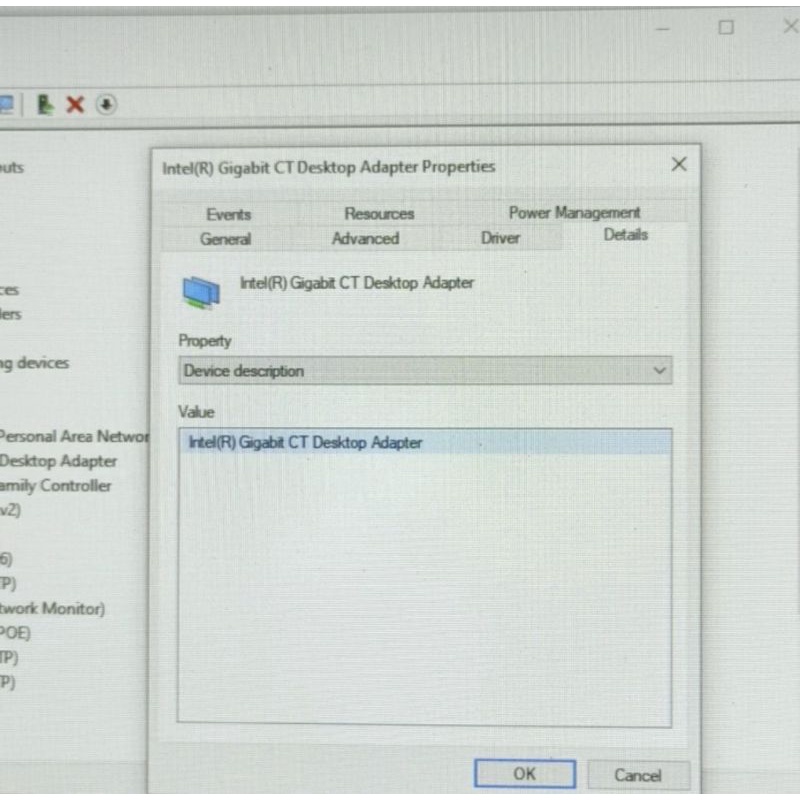Minimize the Device Manager window
This screenshot has height=800, width=800.
[662, 29]
